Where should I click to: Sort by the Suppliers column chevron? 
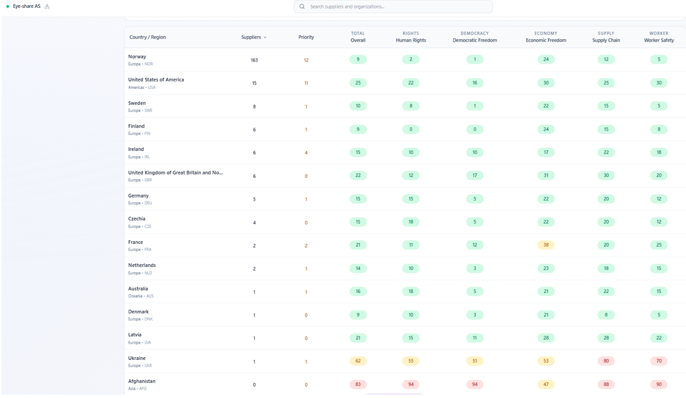[x=265, y=38]
